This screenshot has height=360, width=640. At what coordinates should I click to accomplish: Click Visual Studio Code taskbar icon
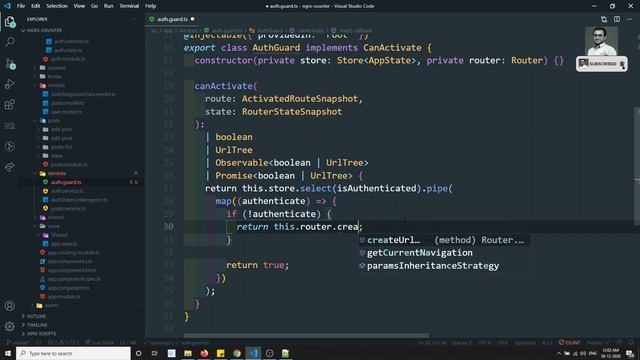tap(253, 353)
